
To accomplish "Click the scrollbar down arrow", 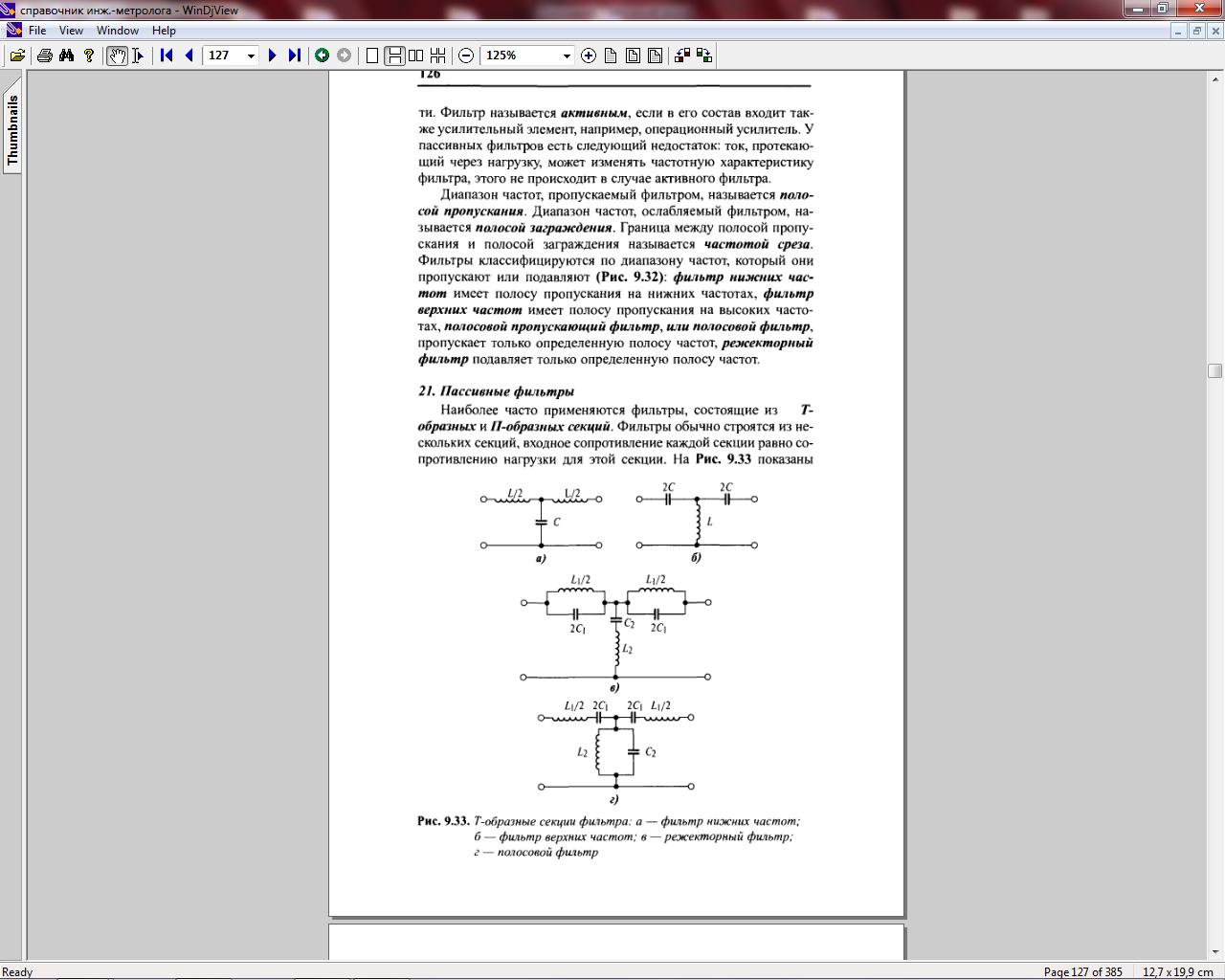I will (x=1215, y=951).
